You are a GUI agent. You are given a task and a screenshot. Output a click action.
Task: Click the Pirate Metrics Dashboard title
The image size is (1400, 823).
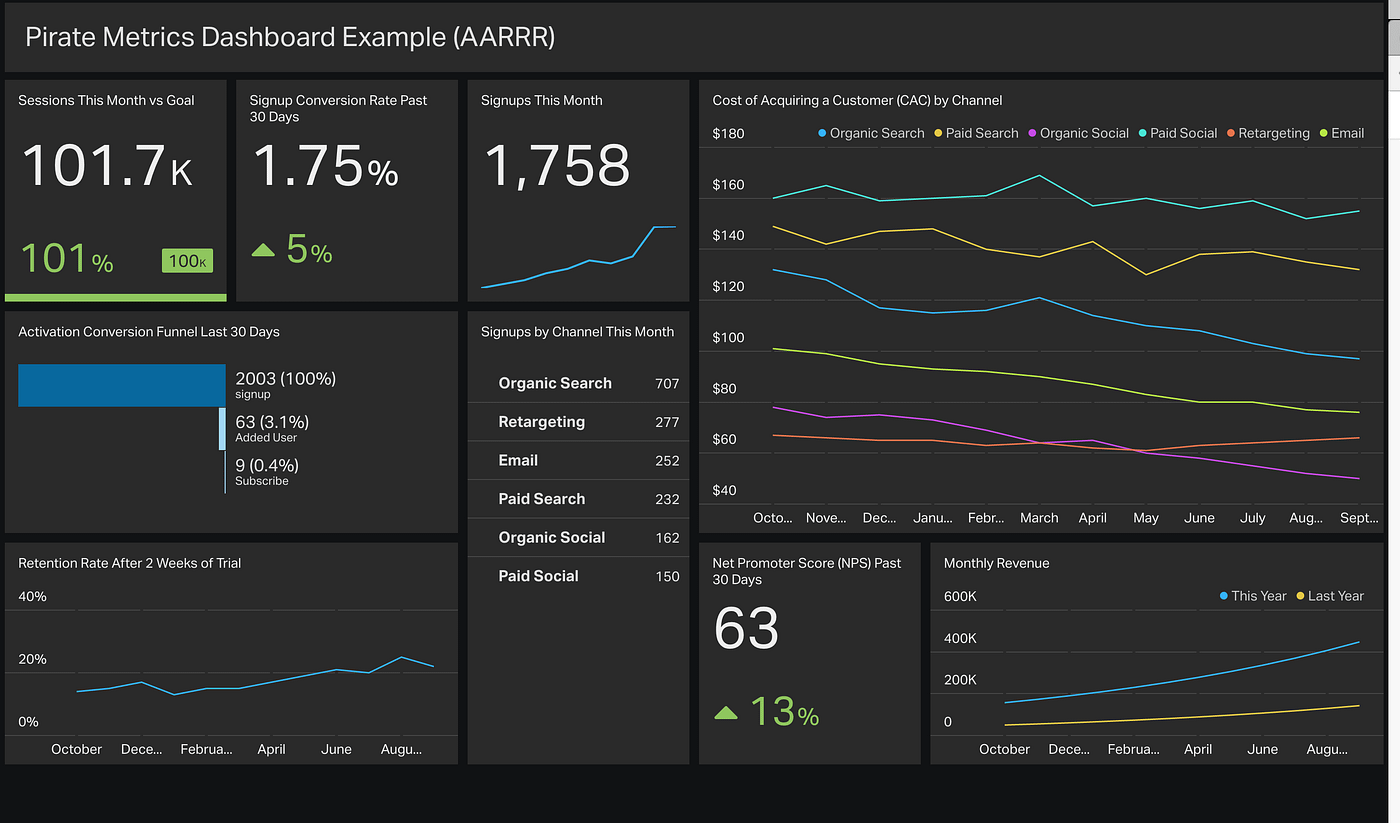pyautogui.click(x=290, y=37)
